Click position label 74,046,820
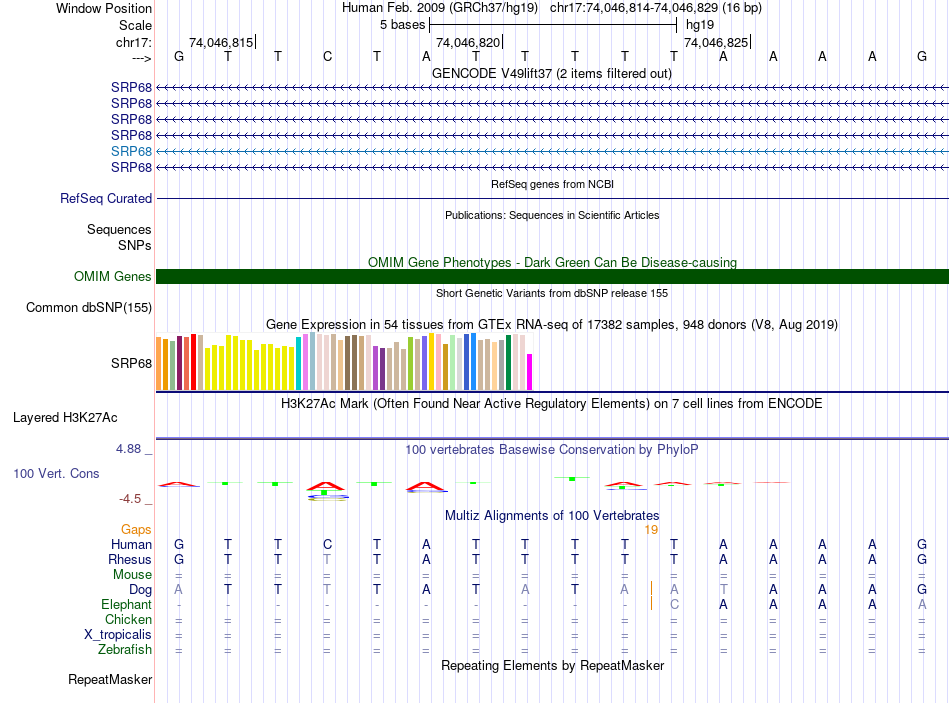950x703 pixels. (x=468, y=42)
